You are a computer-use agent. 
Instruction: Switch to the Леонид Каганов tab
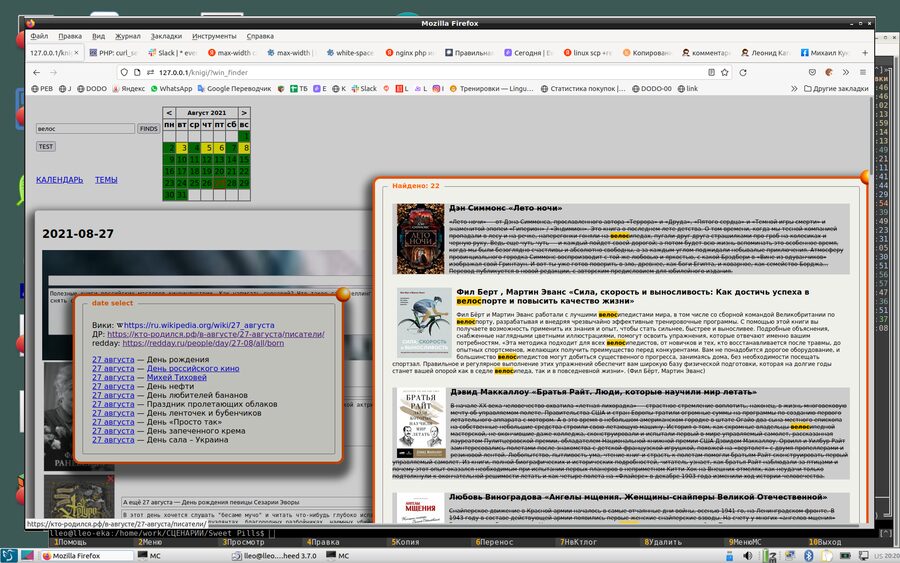coord(765,53)
